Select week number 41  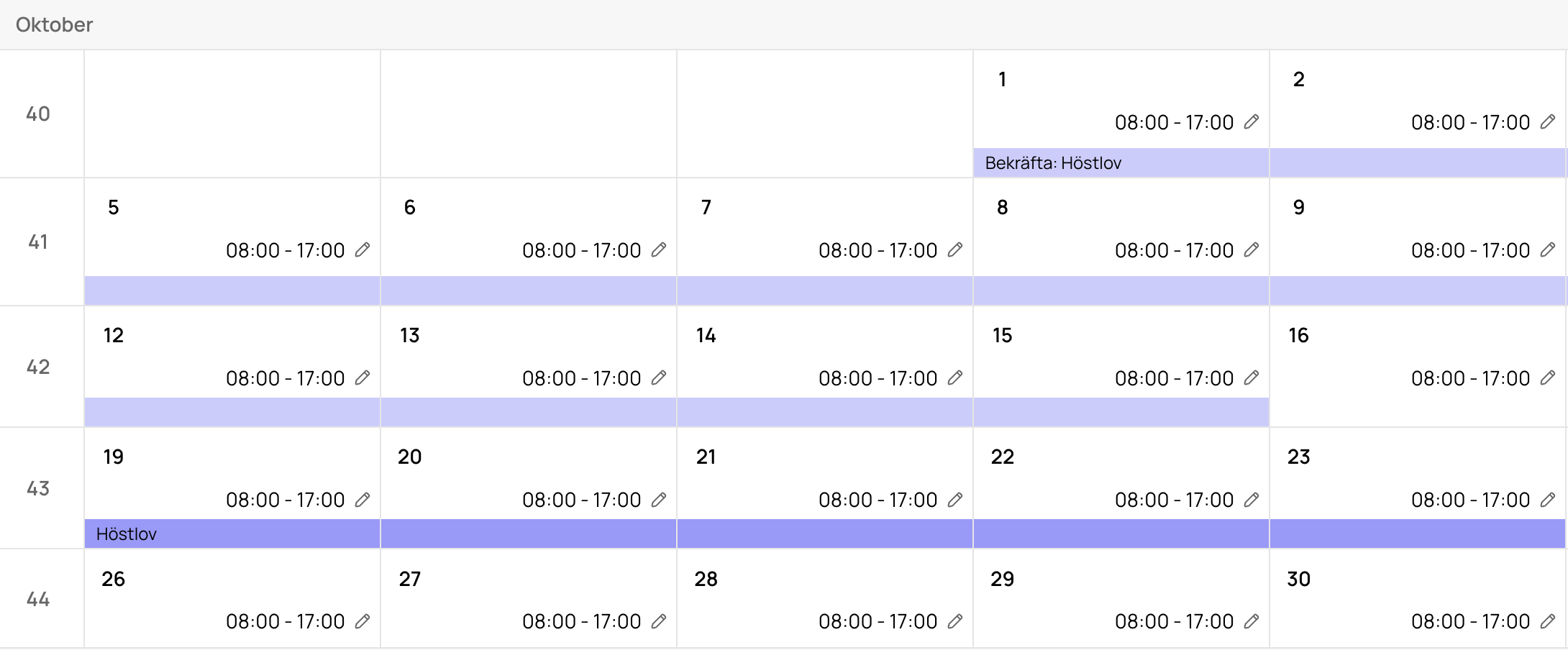[x=38, y=242]
